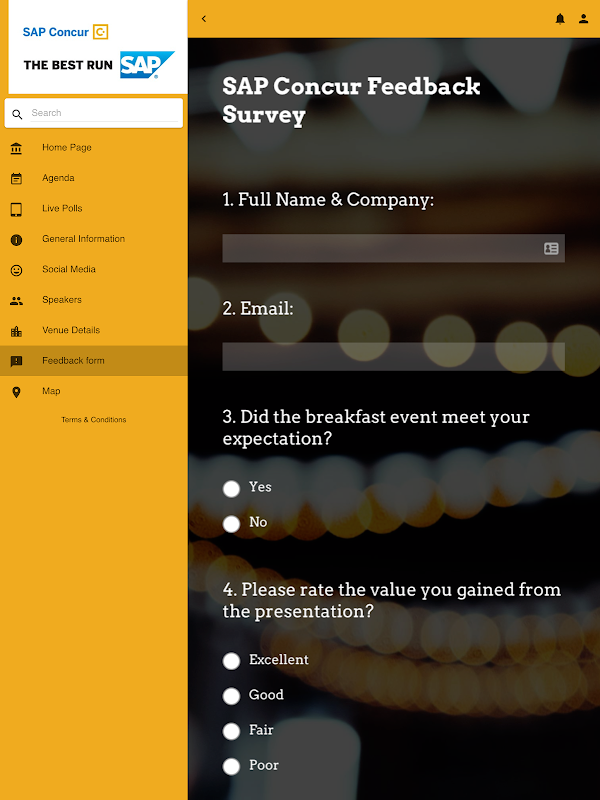Click the Speakers people icon
This screenshot has height=800, width=600.
[x=16, y=301]
